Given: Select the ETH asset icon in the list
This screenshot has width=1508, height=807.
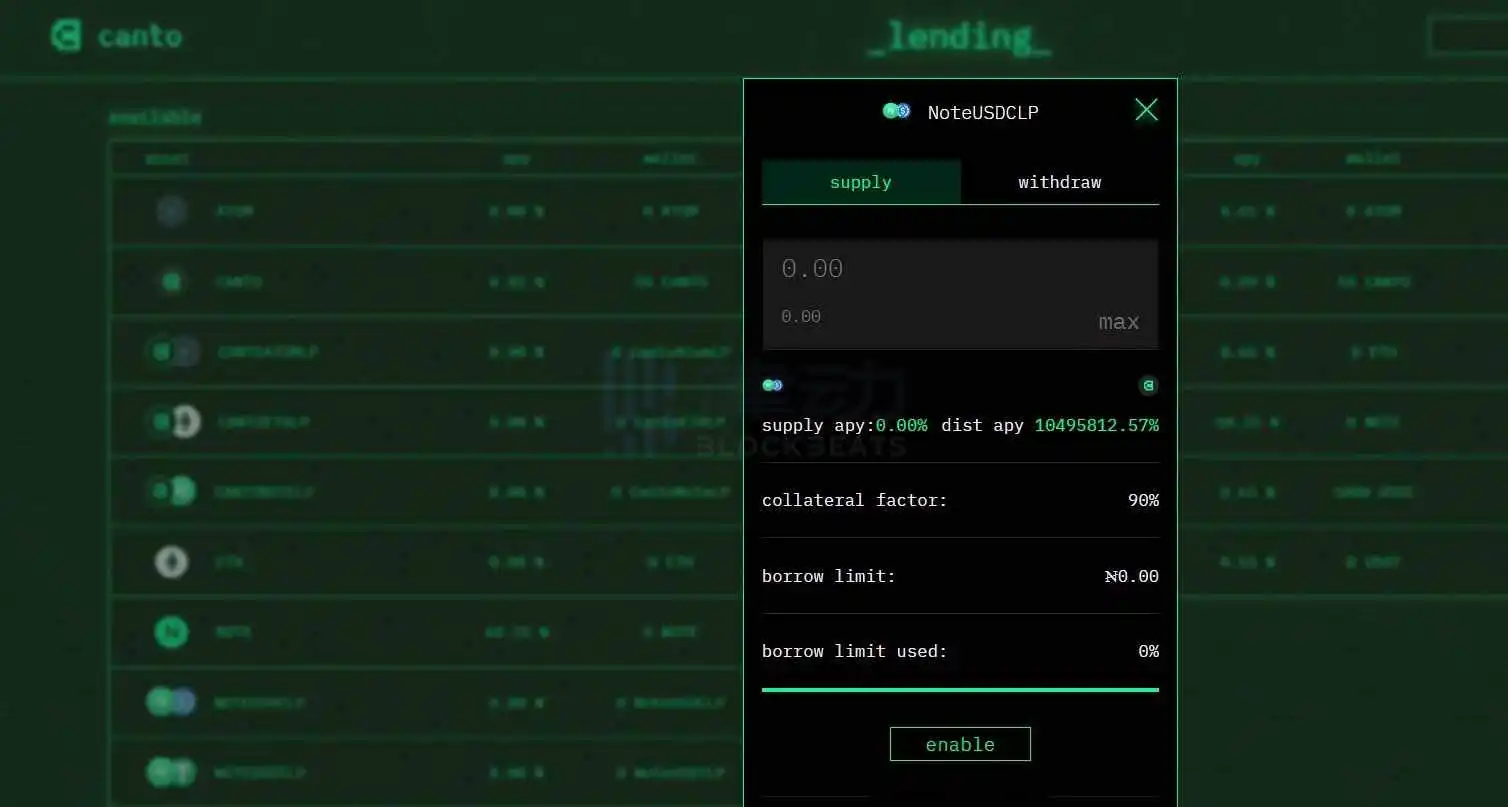Looking at the screenshot, I should click(x=172, y=561).
